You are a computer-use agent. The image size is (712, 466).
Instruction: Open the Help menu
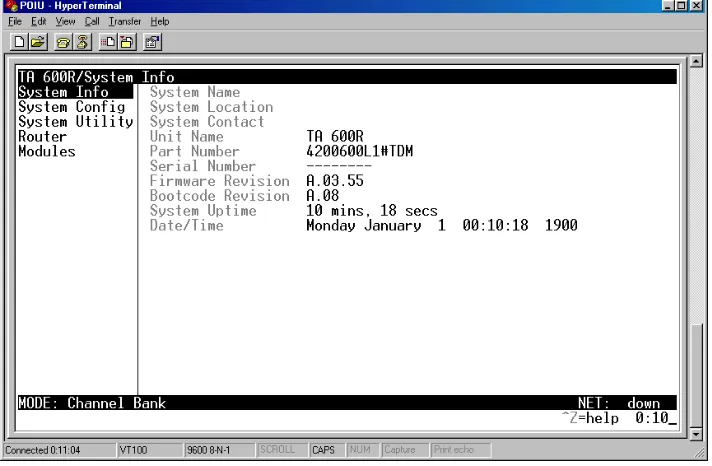(160, 21)
